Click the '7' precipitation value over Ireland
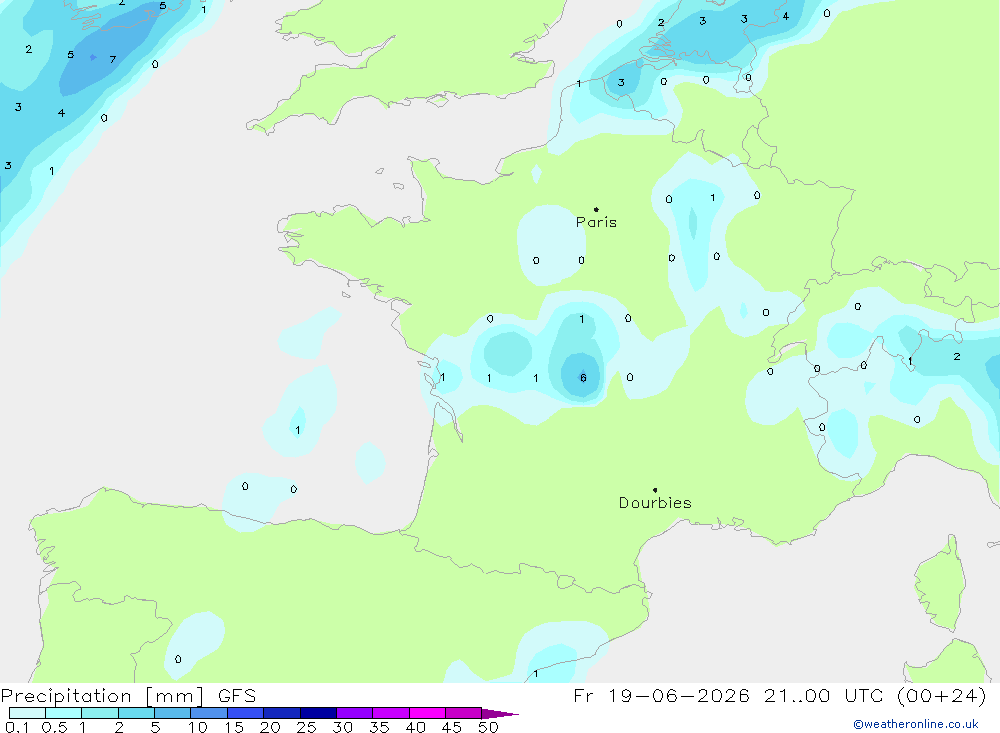The image size is (1000, 733). pyautogui.click(x=113, y=59)
